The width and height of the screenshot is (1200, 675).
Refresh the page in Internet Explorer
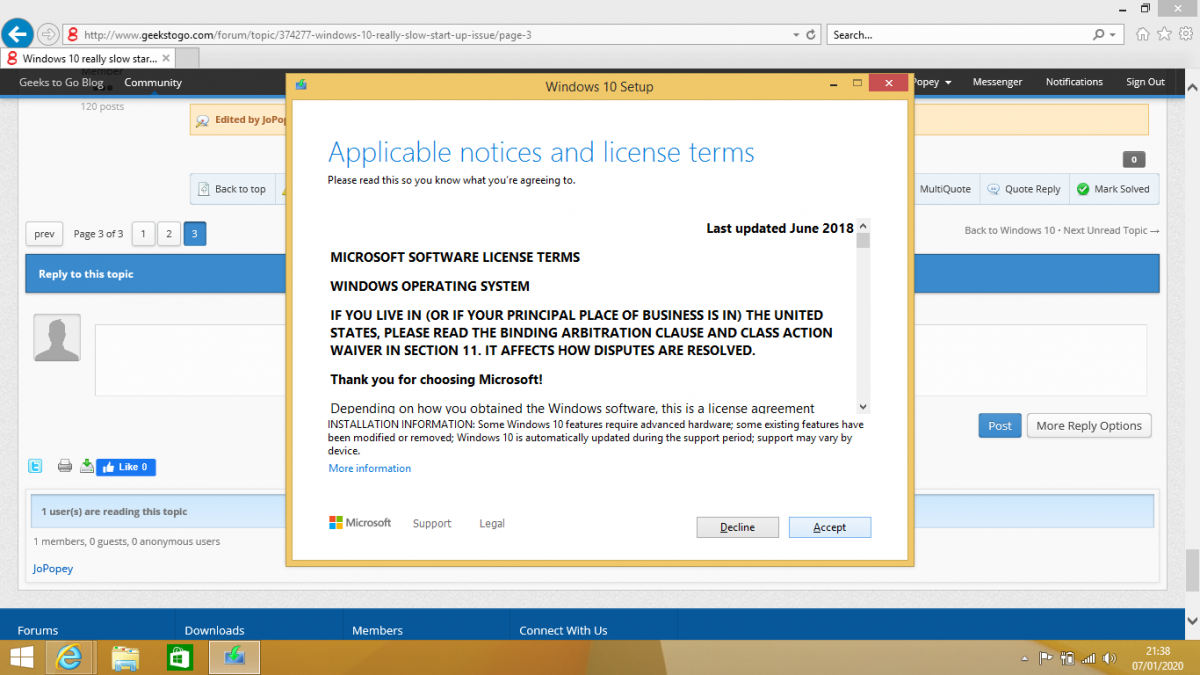pyautogui.click(x=810, y=35)
